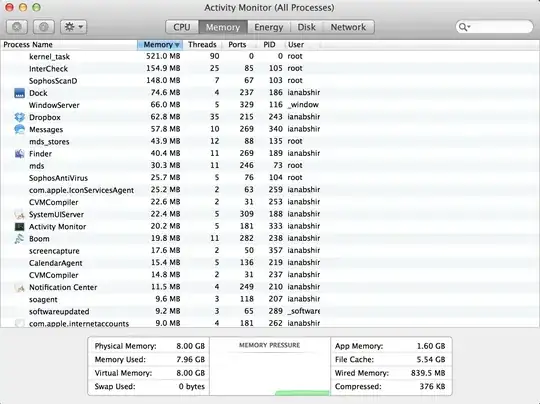
Task: Select the SophosAntiVirus process
Action: point(270,178)
